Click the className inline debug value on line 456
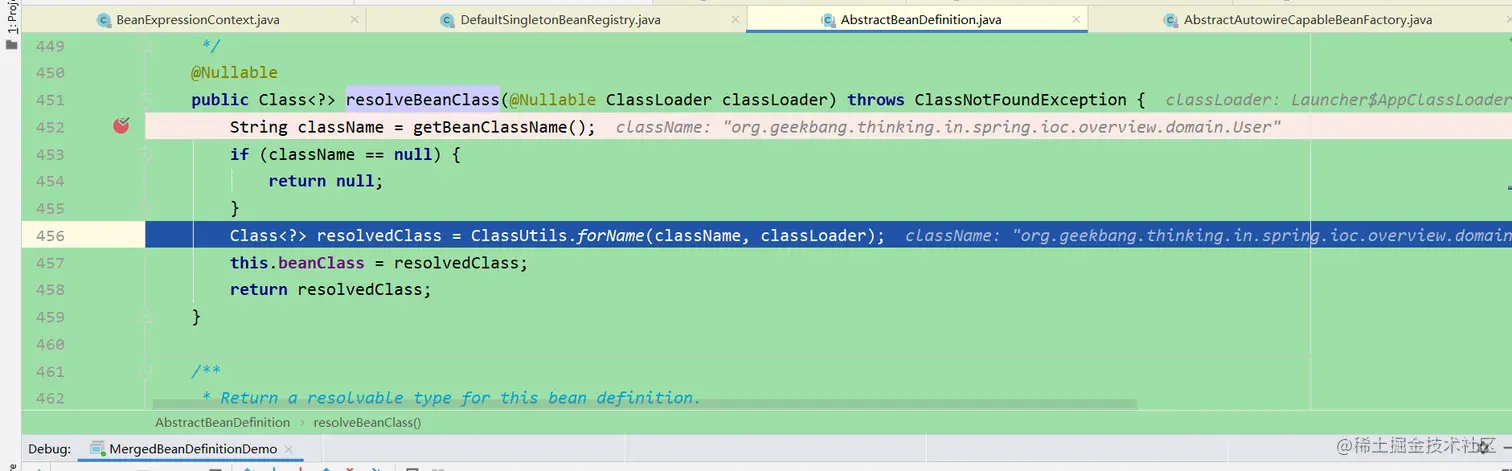Viewport: 1512px width, 471px height. (1207, 236)
